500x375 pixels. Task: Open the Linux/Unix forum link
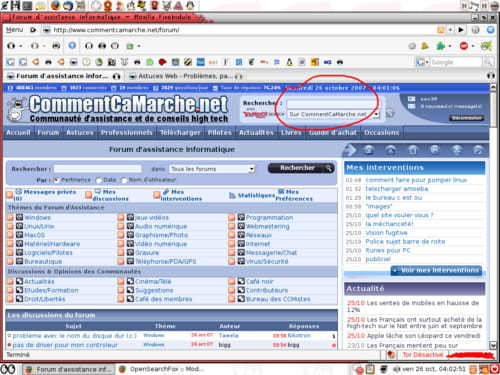click(39, 226)
